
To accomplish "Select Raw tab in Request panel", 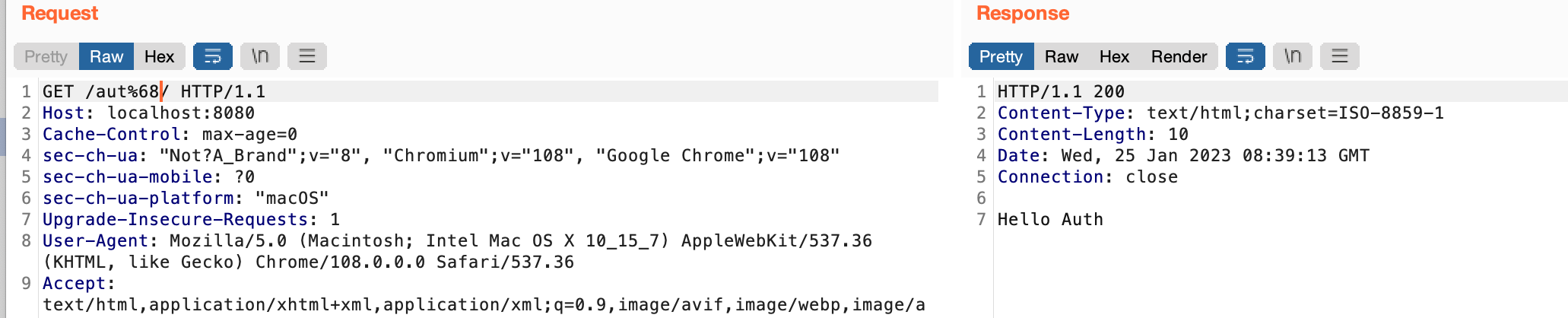I will tap(106, 56).
